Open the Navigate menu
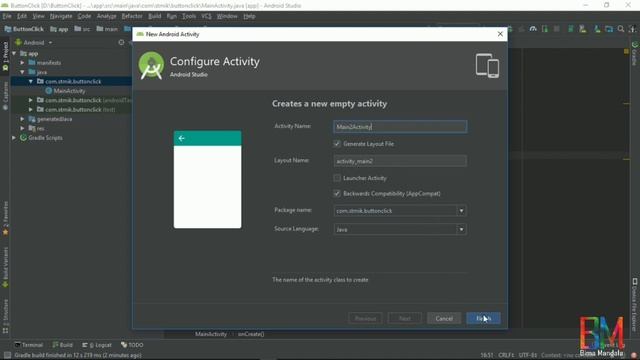The height and width of the screenshot is (360, 640). point(61,16)
